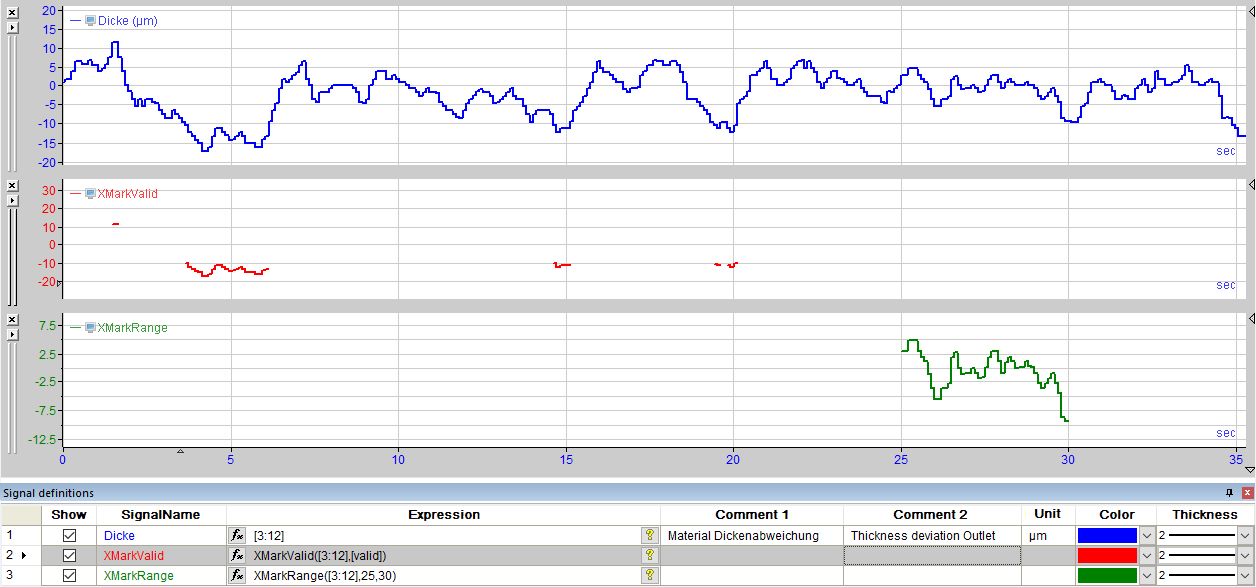This screenshot has width=1256, height=587.
Task: Click the Show column header
Action: coord(69,514)
